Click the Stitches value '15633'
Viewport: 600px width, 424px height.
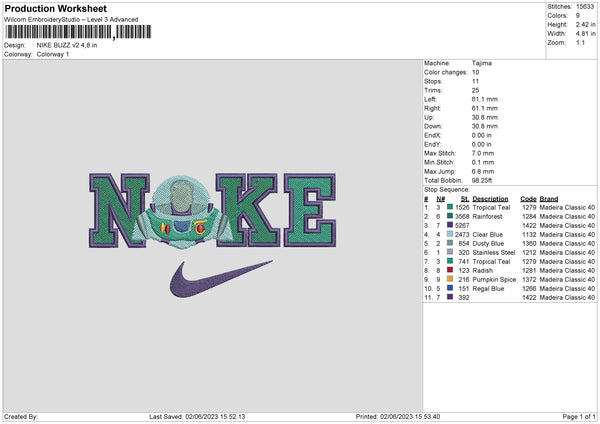click(x=585, y=7)
